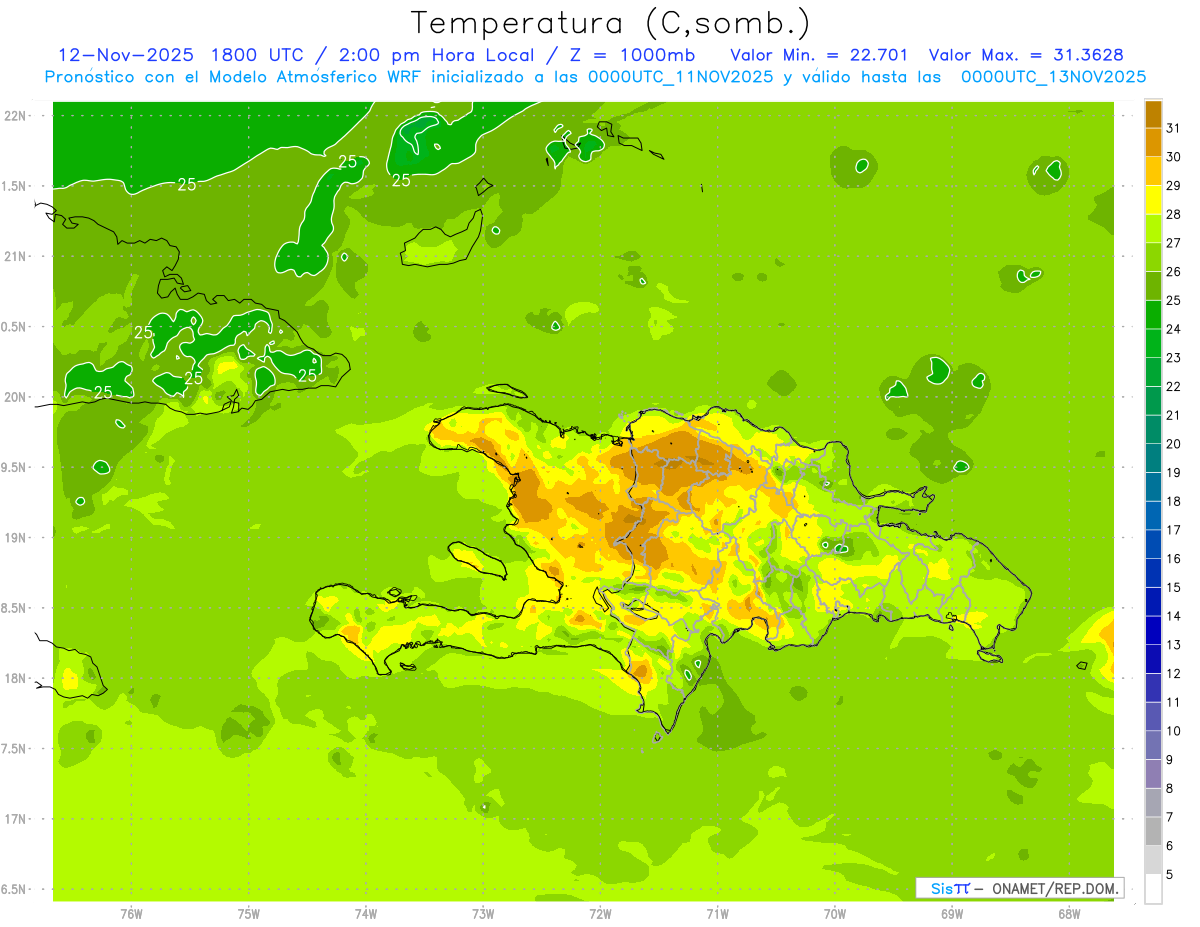
Task: Click the "20N" latitude axis label
Action: 15,398
